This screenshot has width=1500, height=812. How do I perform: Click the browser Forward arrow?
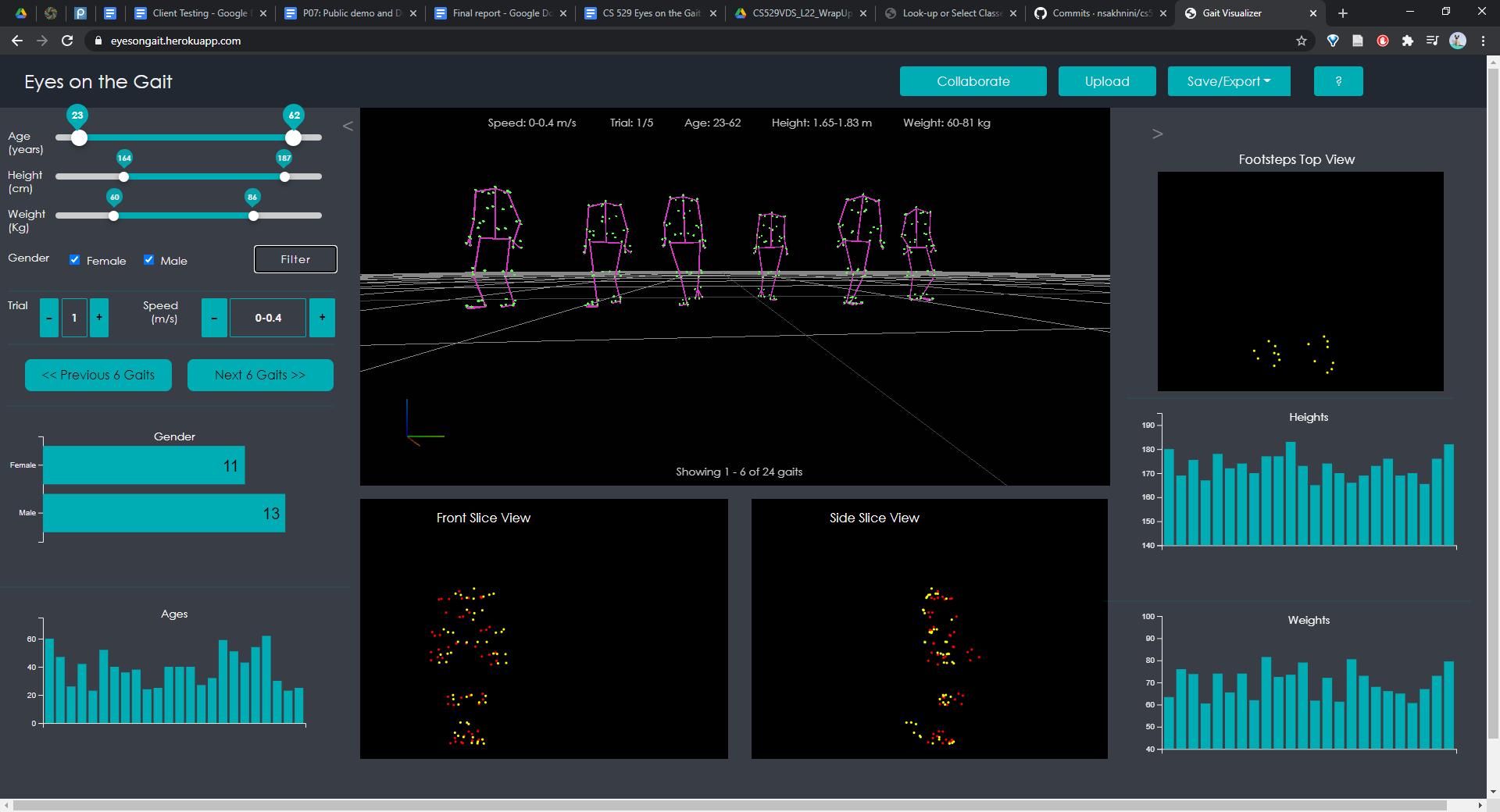click(x=42, y=41)
